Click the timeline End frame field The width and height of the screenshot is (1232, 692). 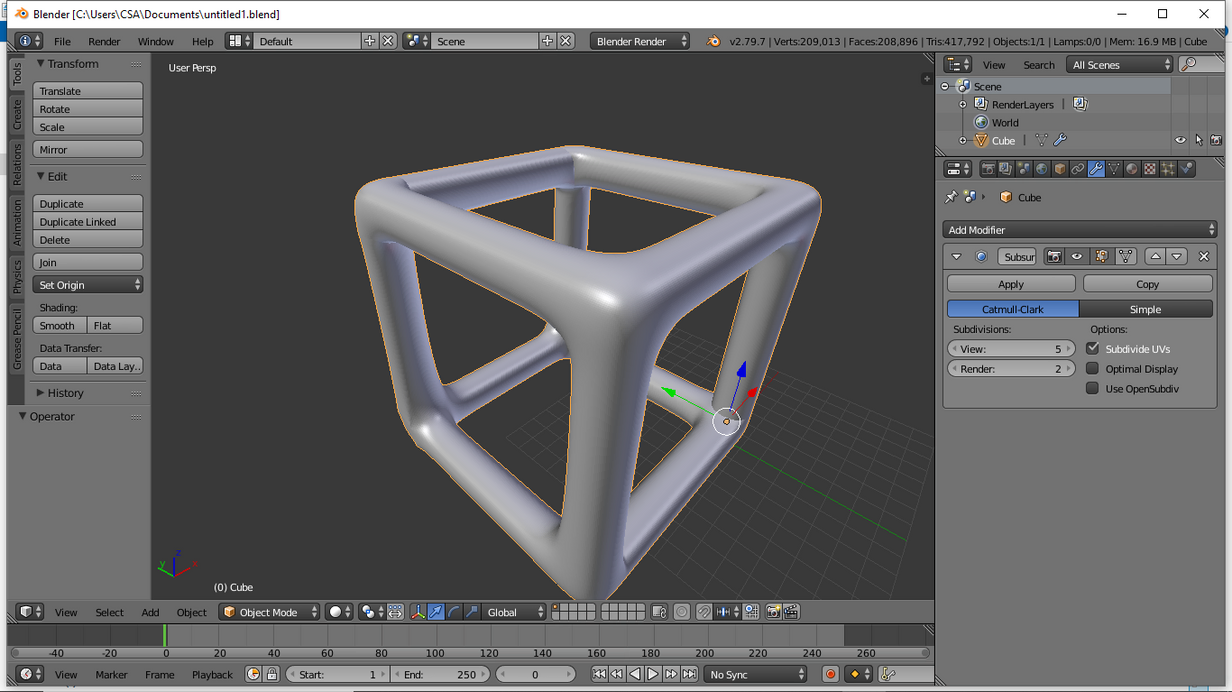coord(440,675)
